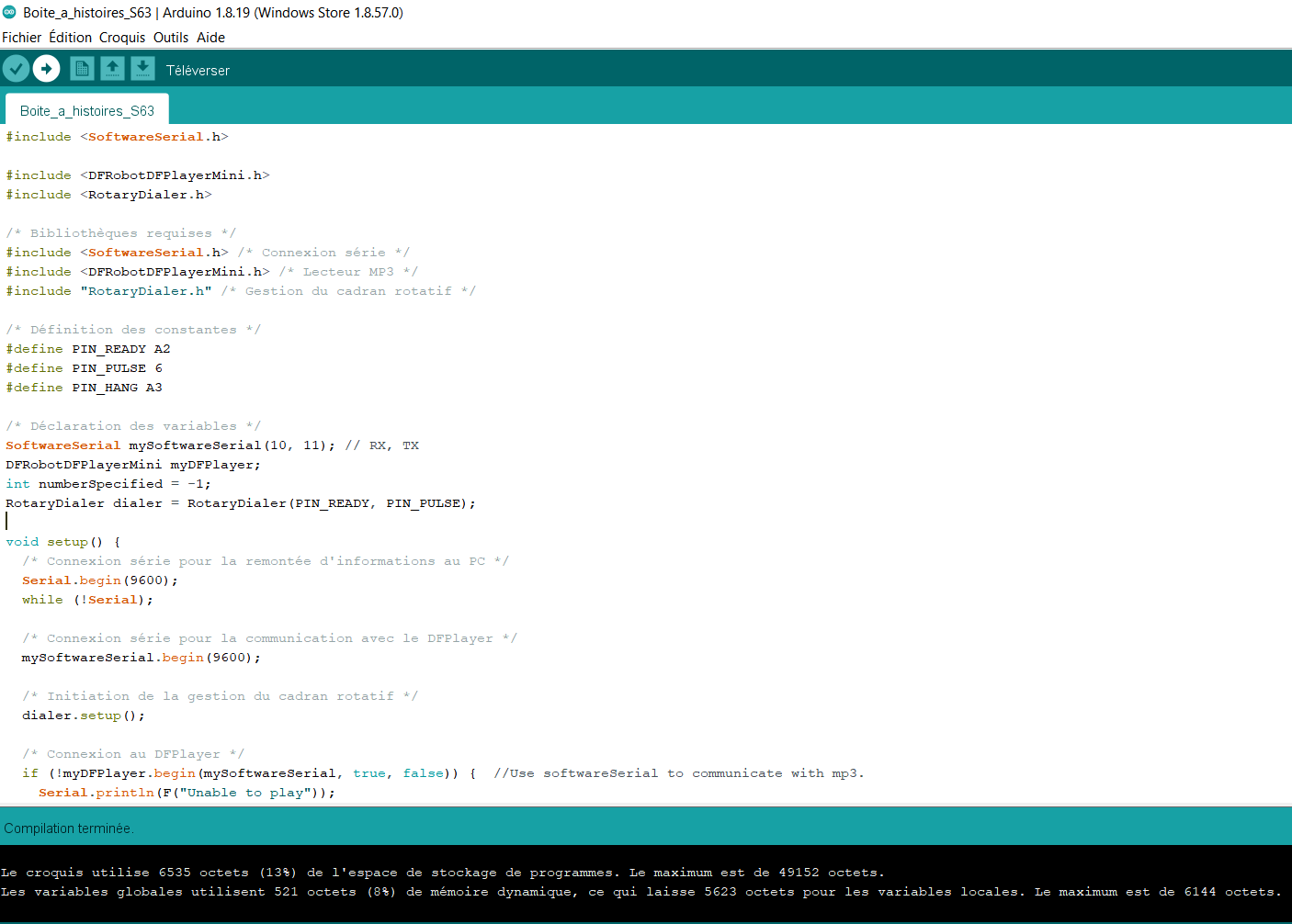Viewport: 1292px width, 924px height.
Task: Click the Arduino logo in the title bar
Action: click(x=10, y=12)
